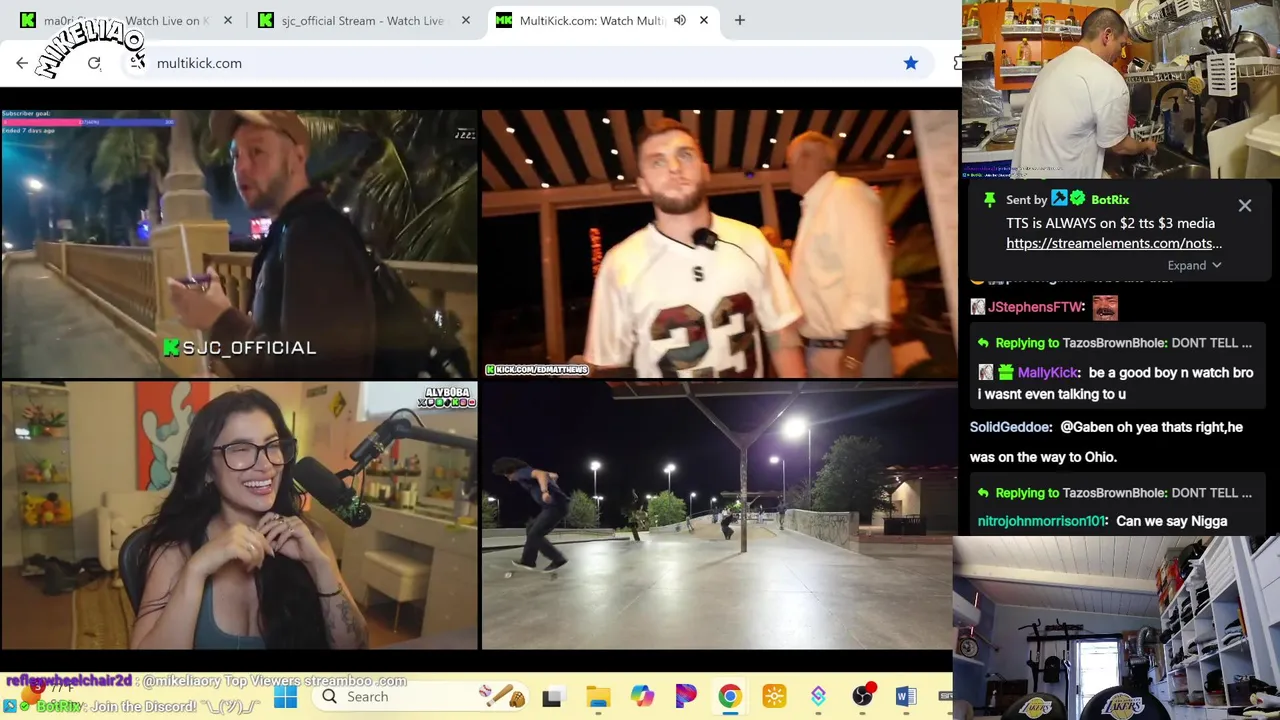Image resolution: width=1280 pixels, height=720 pixels.
Task: Open the pink P app in the taskbar
Action: 686,697
